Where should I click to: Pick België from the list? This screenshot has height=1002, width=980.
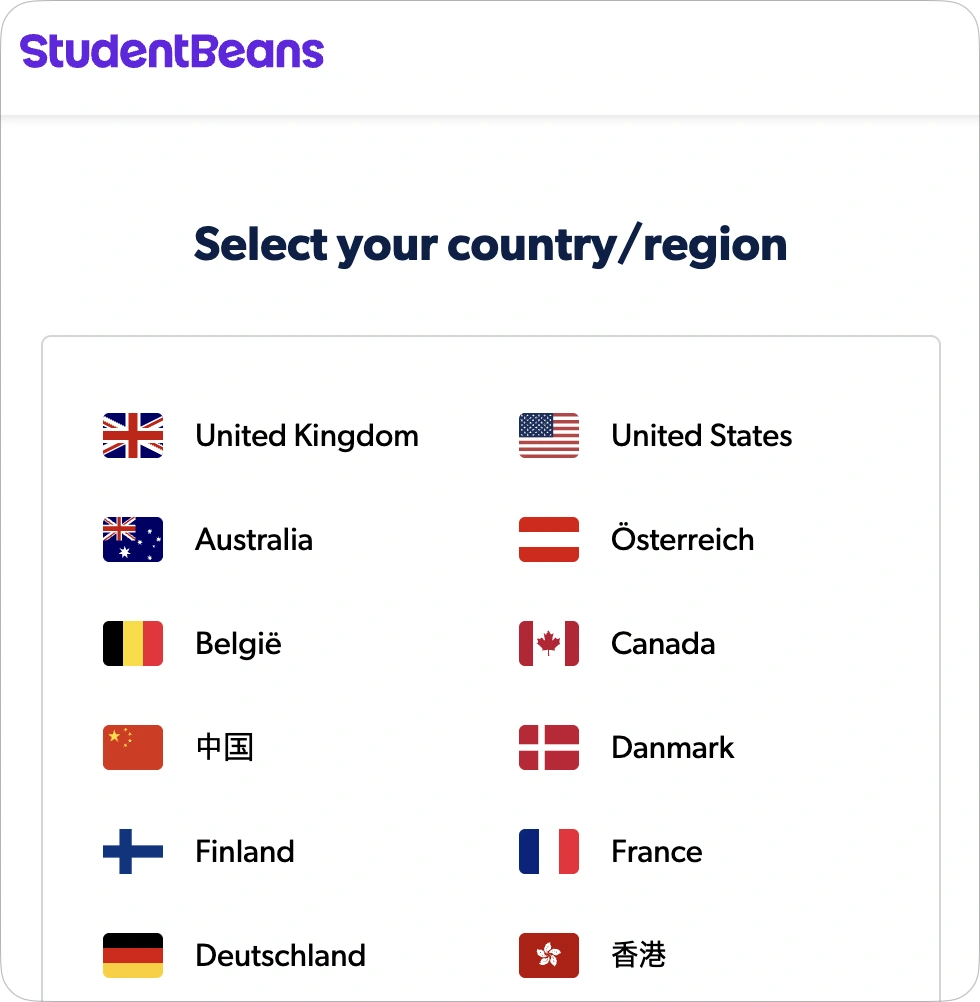pyautogui.click(x=238, y=644)
